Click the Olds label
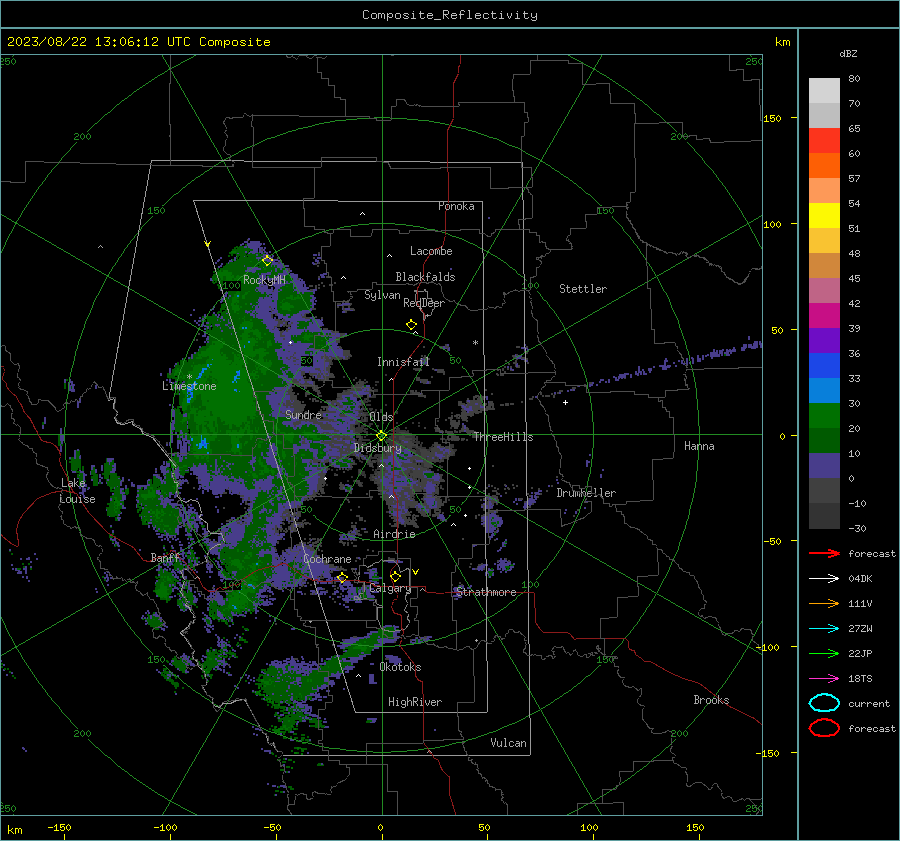Image resolution: width=900 pixels, height=841 pixels. (381, 417)
